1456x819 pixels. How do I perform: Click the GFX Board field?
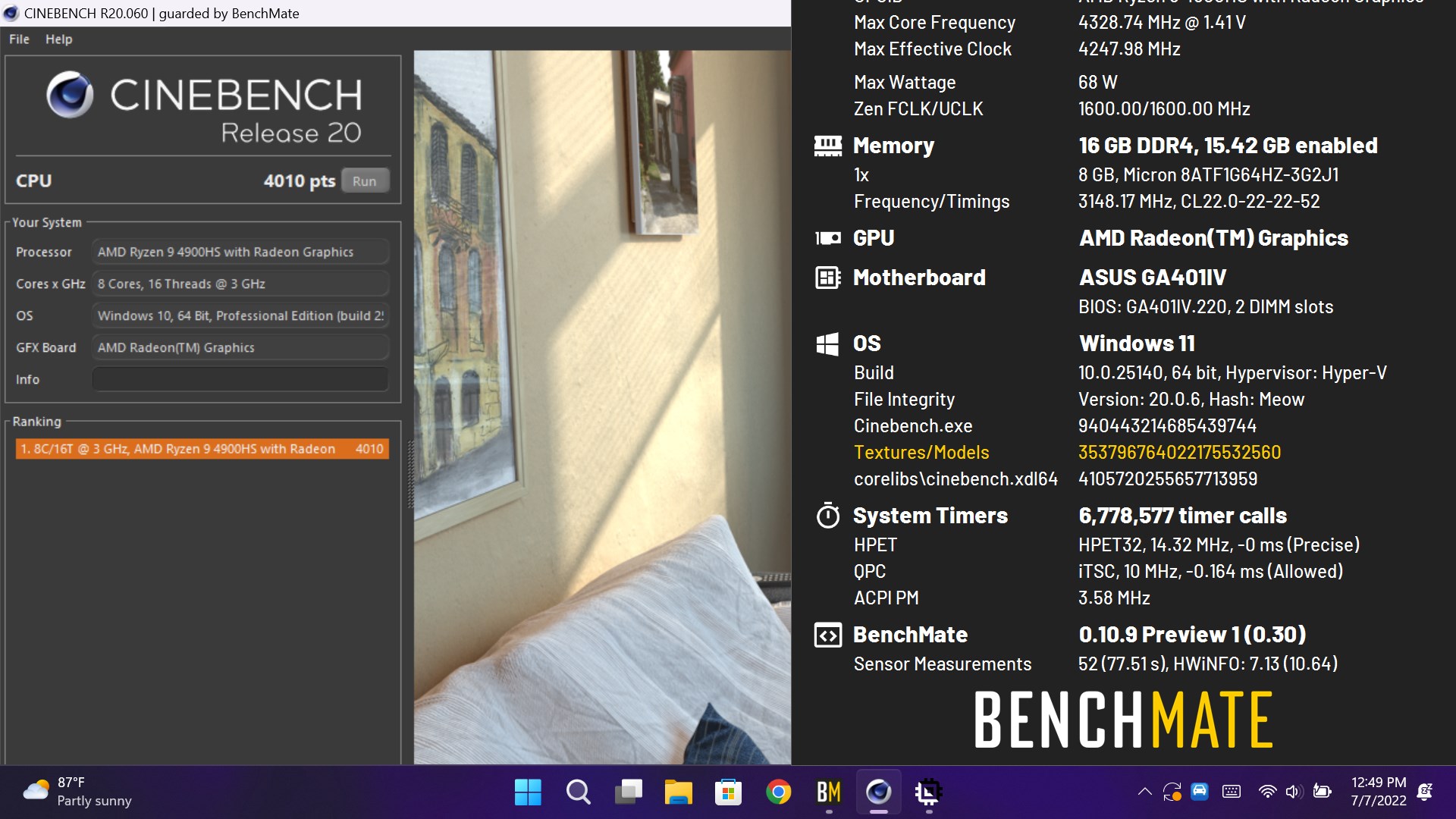[x=240, y=347]
